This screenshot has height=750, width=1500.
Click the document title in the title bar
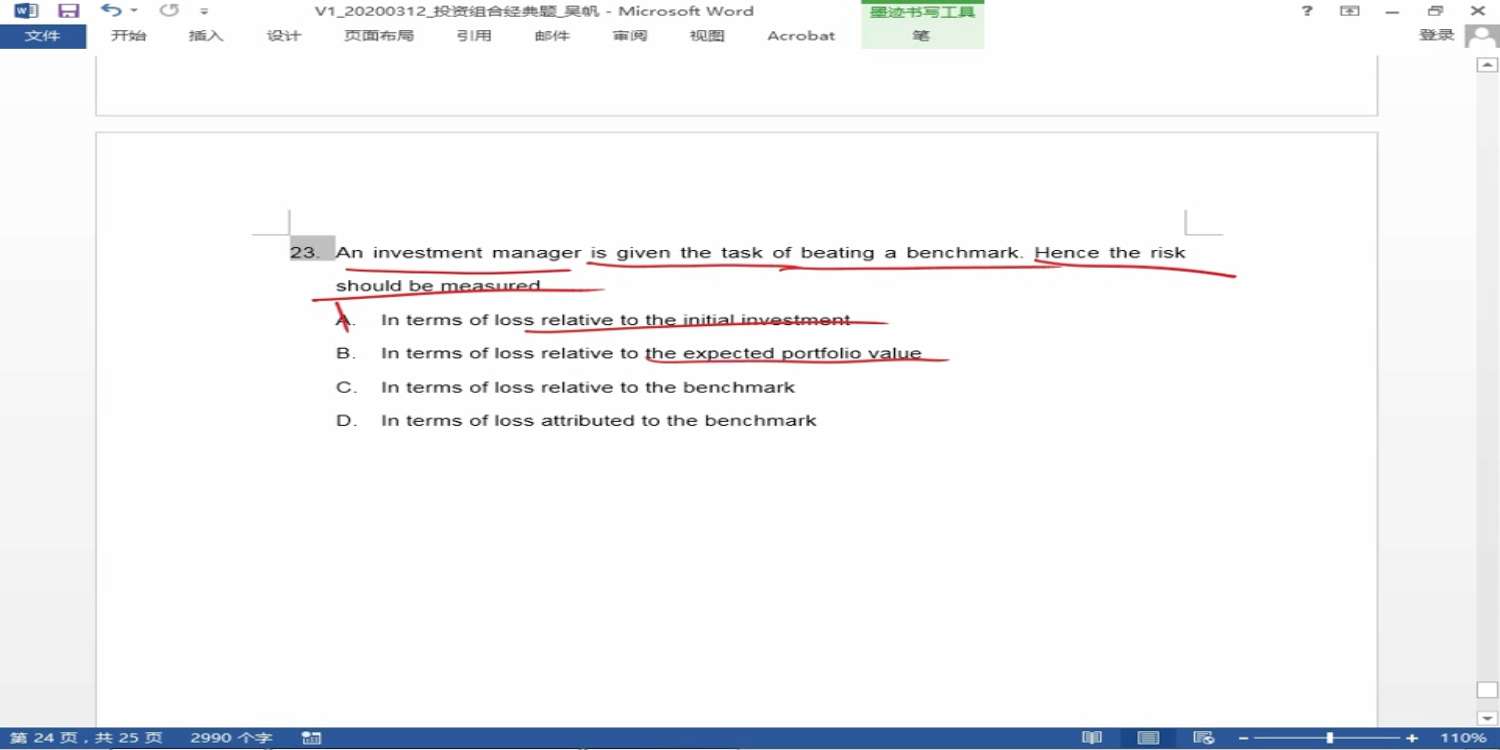(x=534, y=11)
